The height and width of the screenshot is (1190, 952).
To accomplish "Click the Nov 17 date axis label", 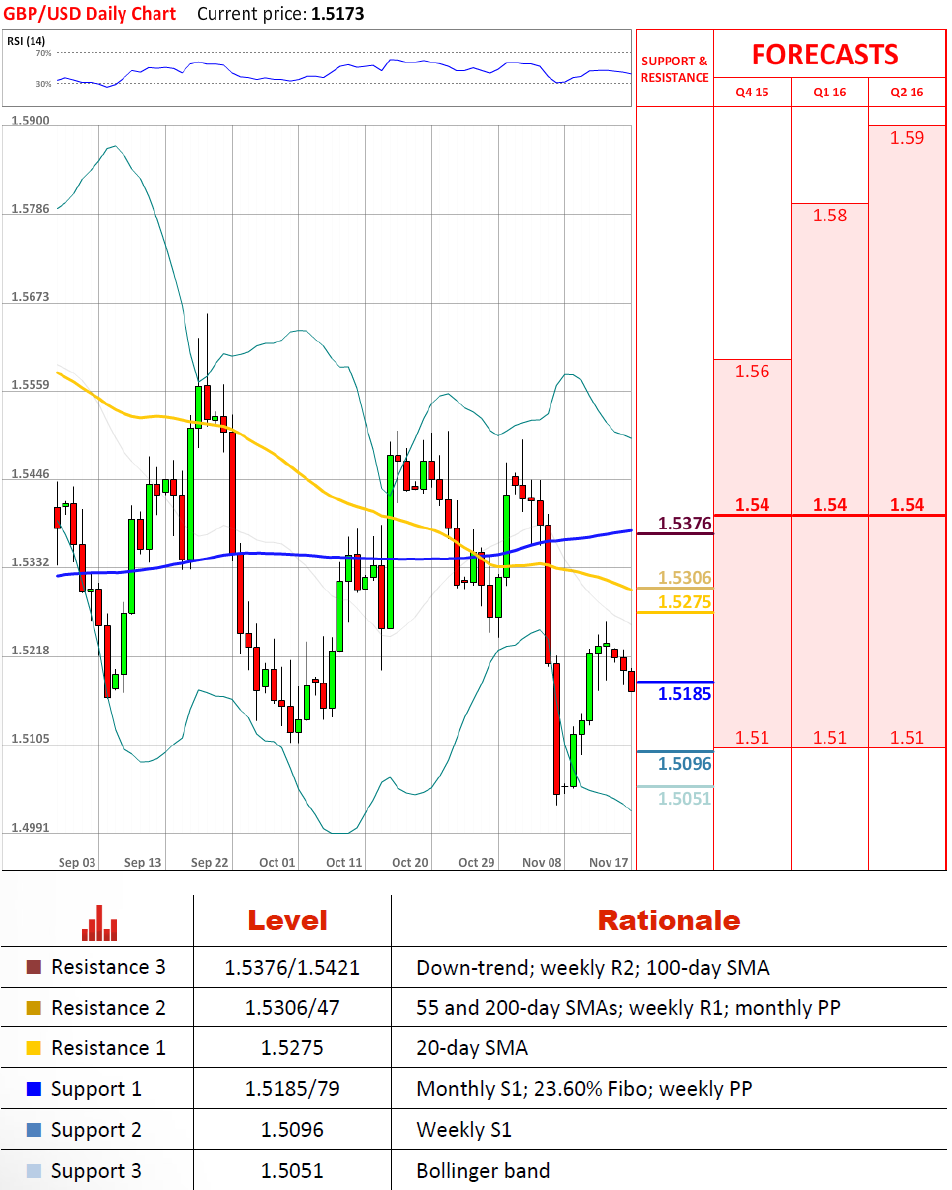I will click(609, 862).
